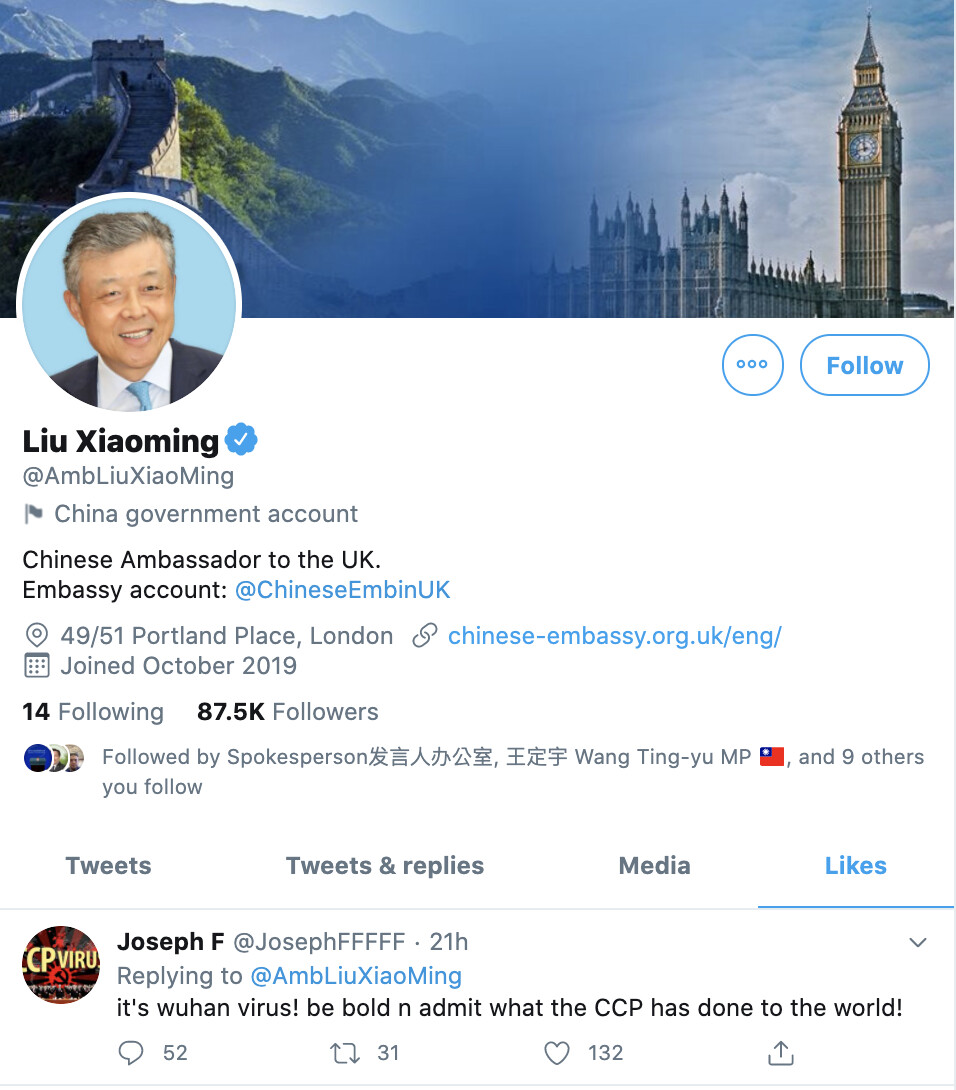Open the @ChineseEmbinUK embassy account link
Screen dimensions: 956x1090
pyautogui.click(x=343, y=590)
